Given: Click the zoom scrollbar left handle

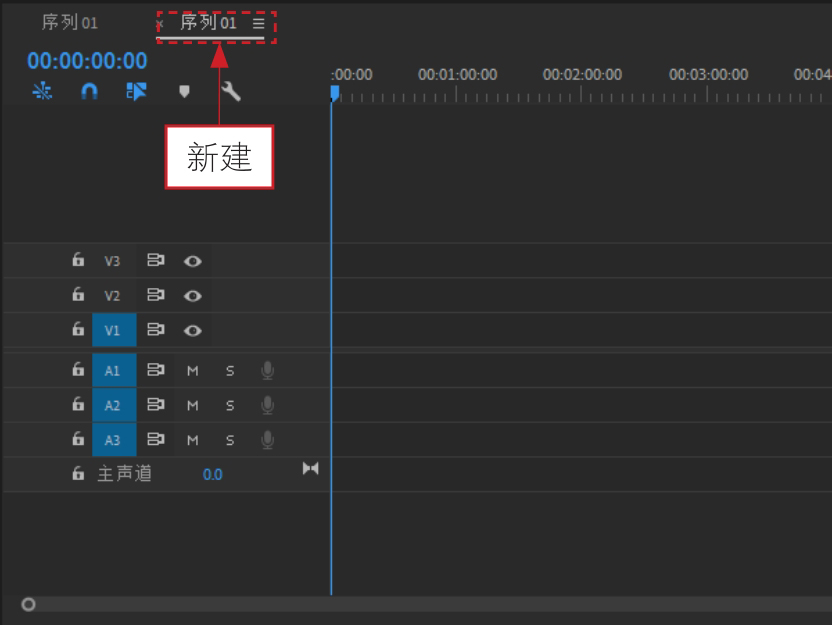Looking at the screenshot, I should click(x=28, y=604).
